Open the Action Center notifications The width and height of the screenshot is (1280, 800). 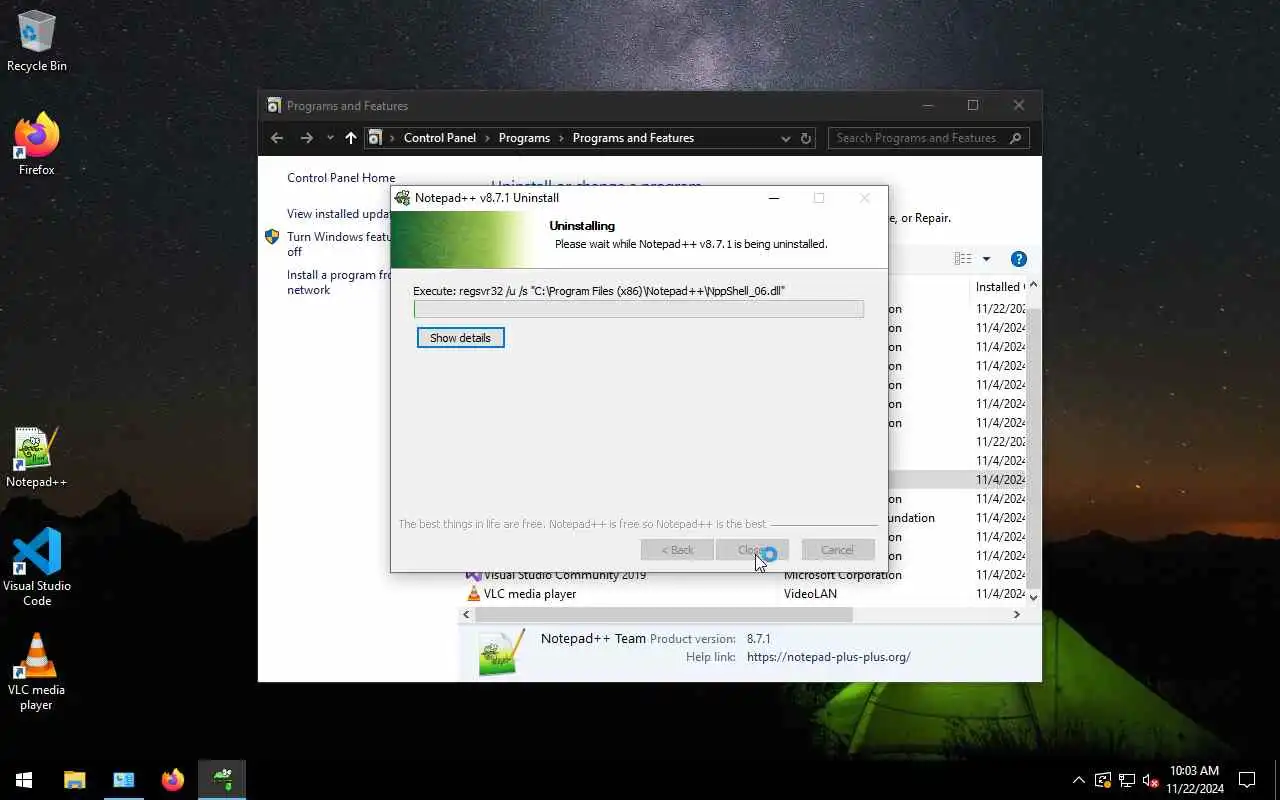pos(1247,780)
